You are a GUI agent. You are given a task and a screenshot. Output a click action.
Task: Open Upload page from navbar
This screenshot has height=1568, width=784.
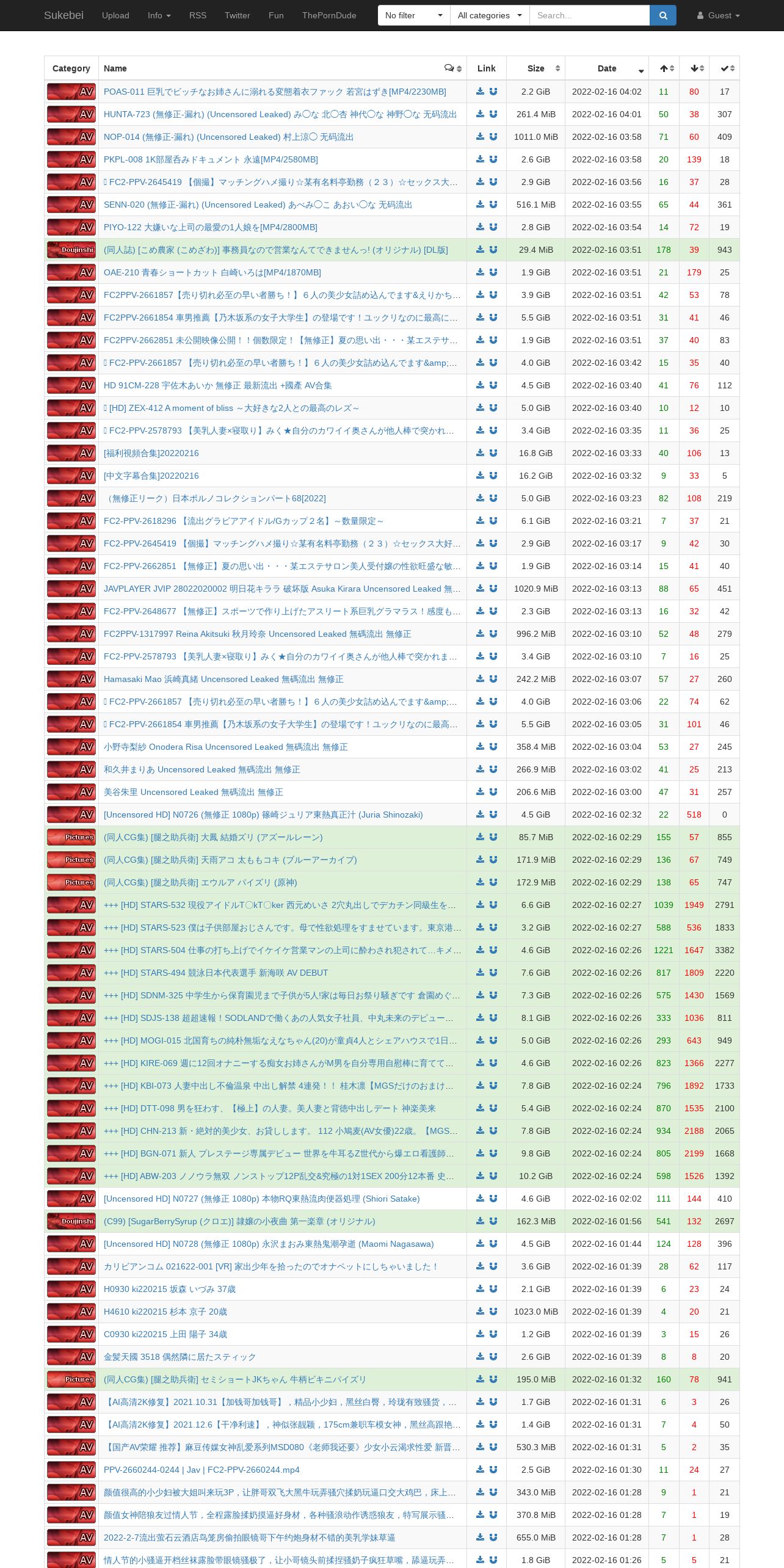(x=115, y=15)
